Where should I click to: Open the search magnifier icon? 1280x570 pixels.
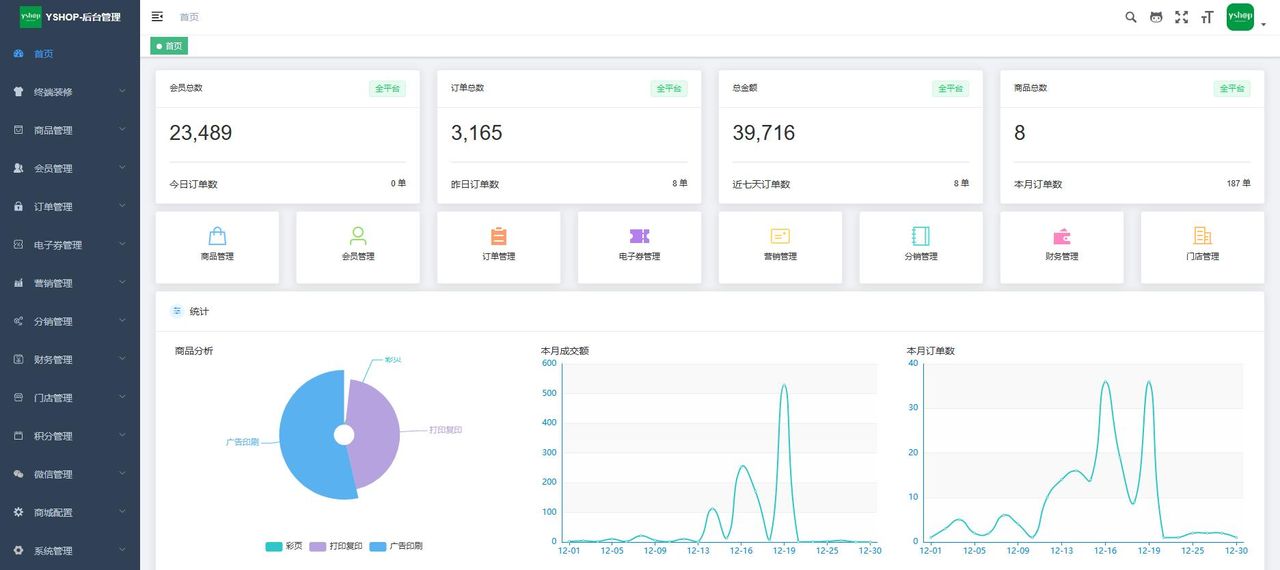pos(1131,17)
